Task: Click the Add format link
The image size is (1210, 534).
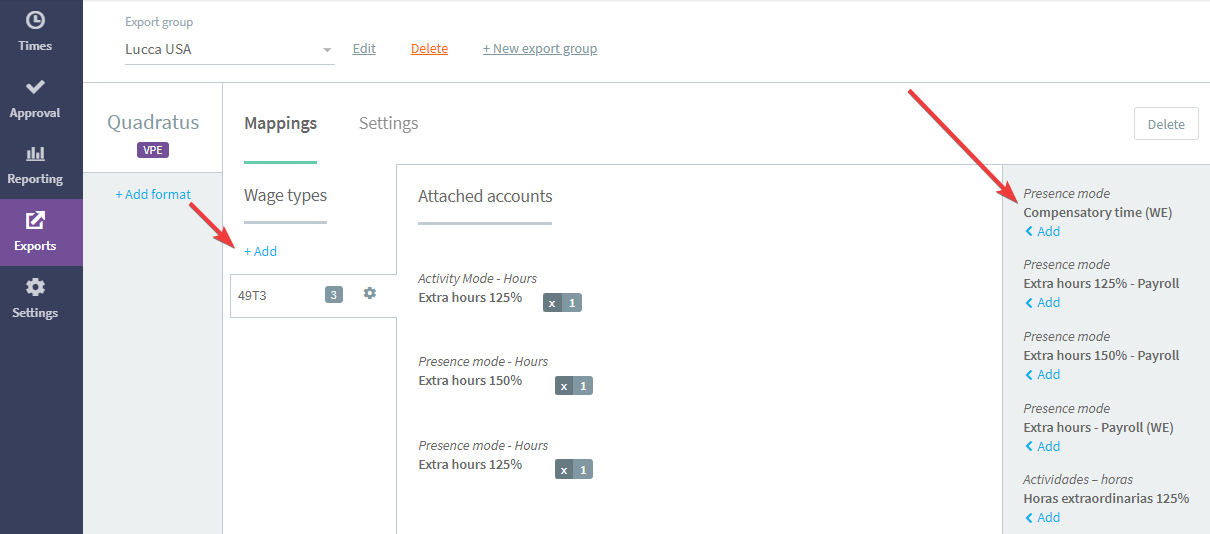Action: [x=153, y=194]
